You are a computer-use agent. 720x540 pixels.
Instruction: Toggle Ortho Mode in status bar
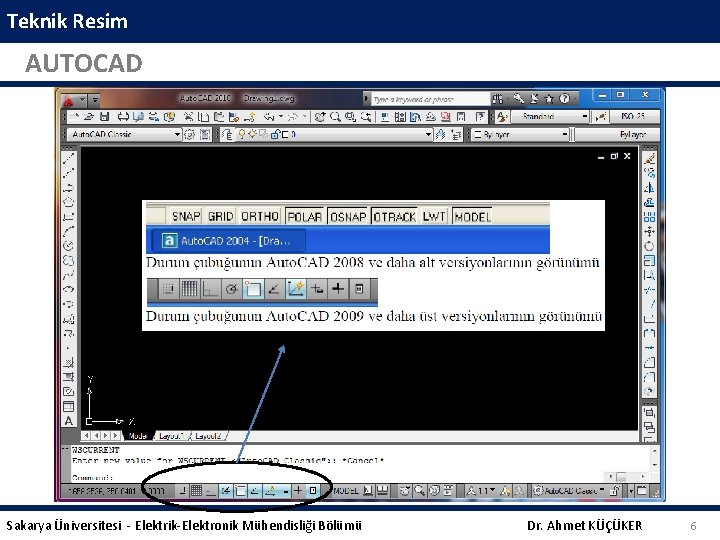click(x=211, y=490)
